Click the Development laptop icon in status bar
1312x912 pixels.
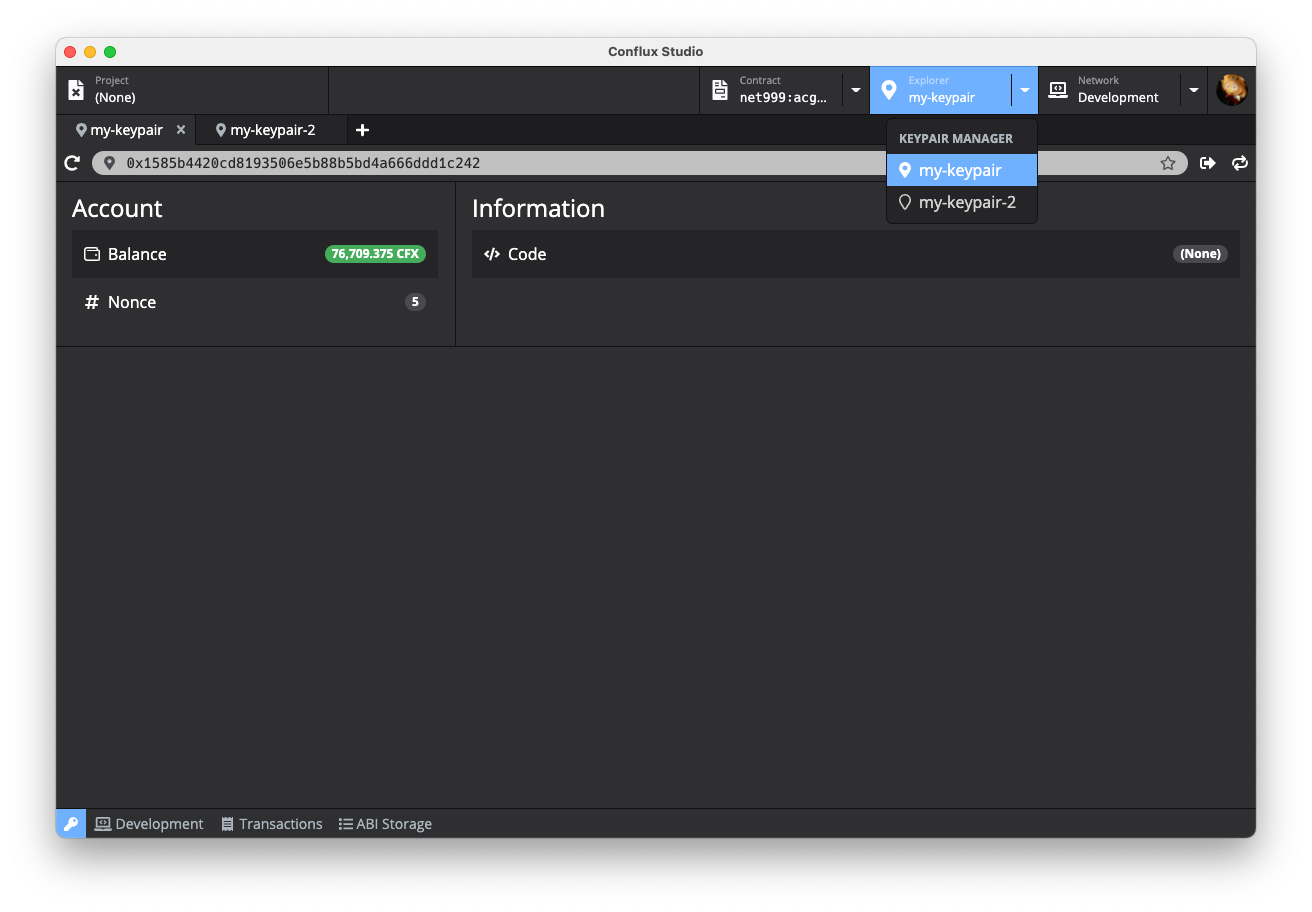click(x=103, y=824)
